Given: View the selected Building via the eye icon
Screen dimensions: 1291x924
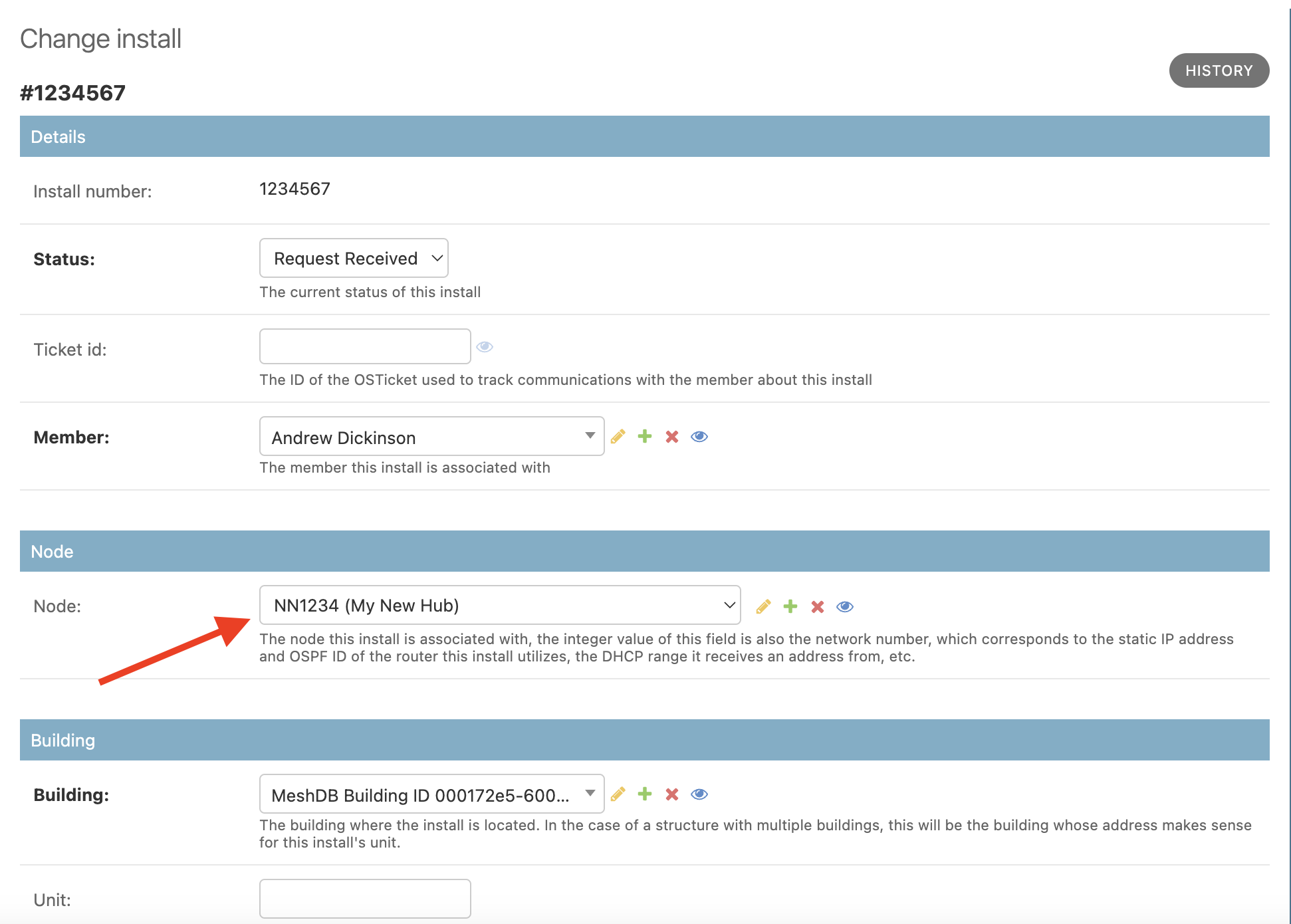Looking at the screenshot, I should (699, 794).
